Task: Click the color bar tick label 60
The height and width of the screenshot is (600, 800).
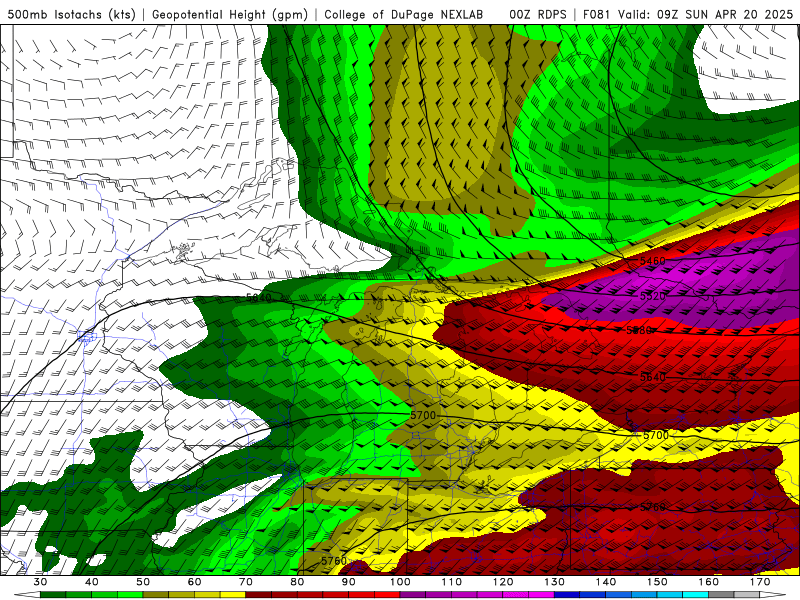Action: (194, 582)
